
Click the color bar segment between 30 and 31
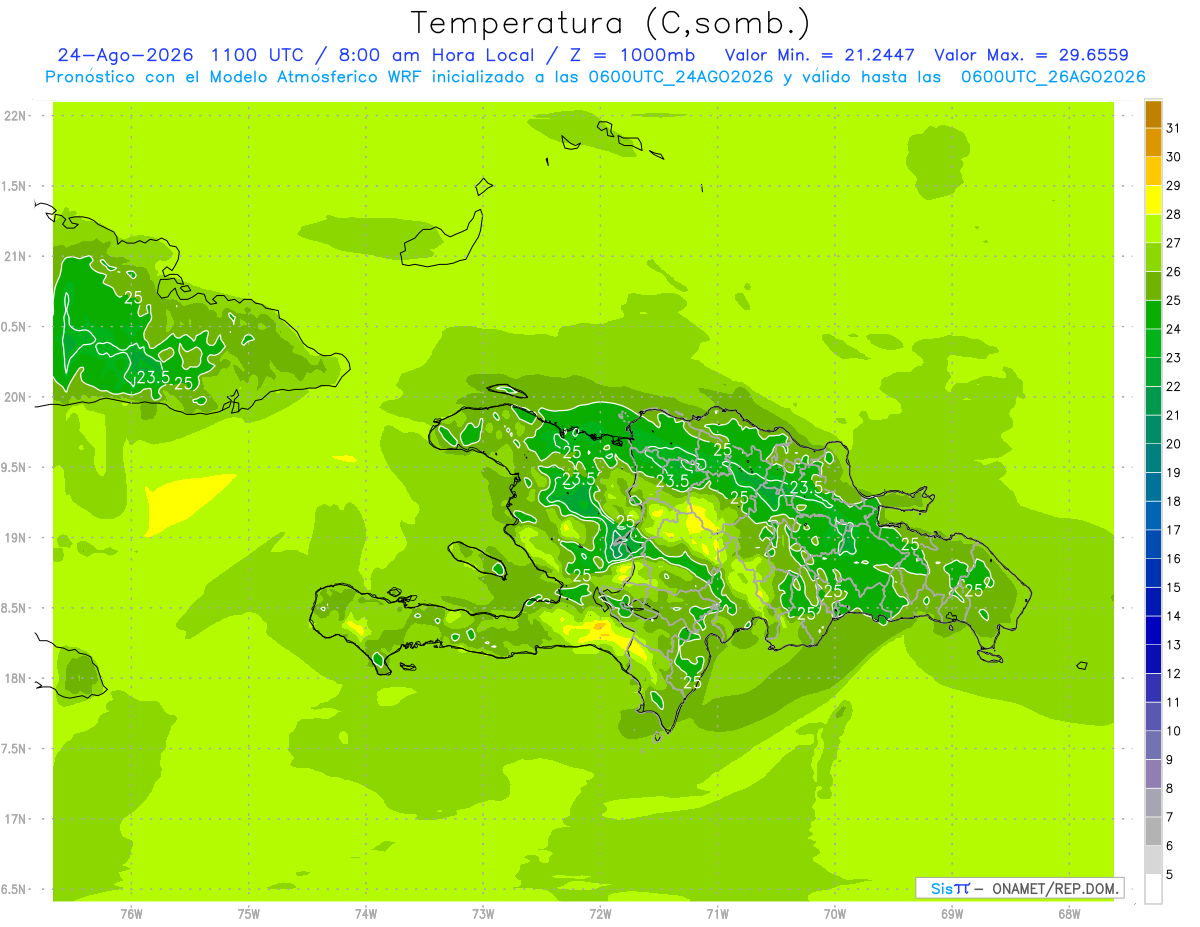click(x=1153, y=142)
